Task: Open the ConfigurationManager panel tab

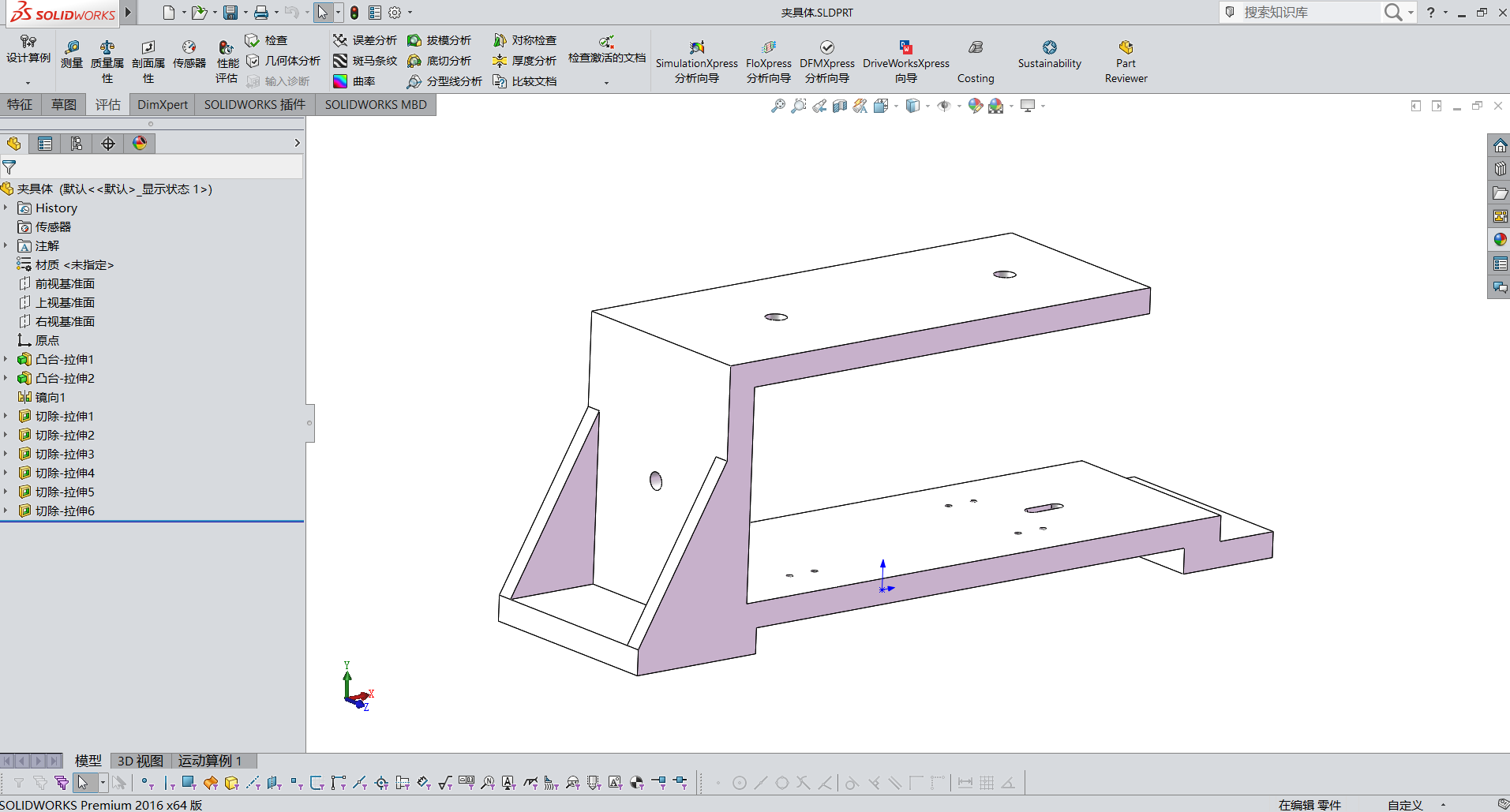Action: point(77,143)
